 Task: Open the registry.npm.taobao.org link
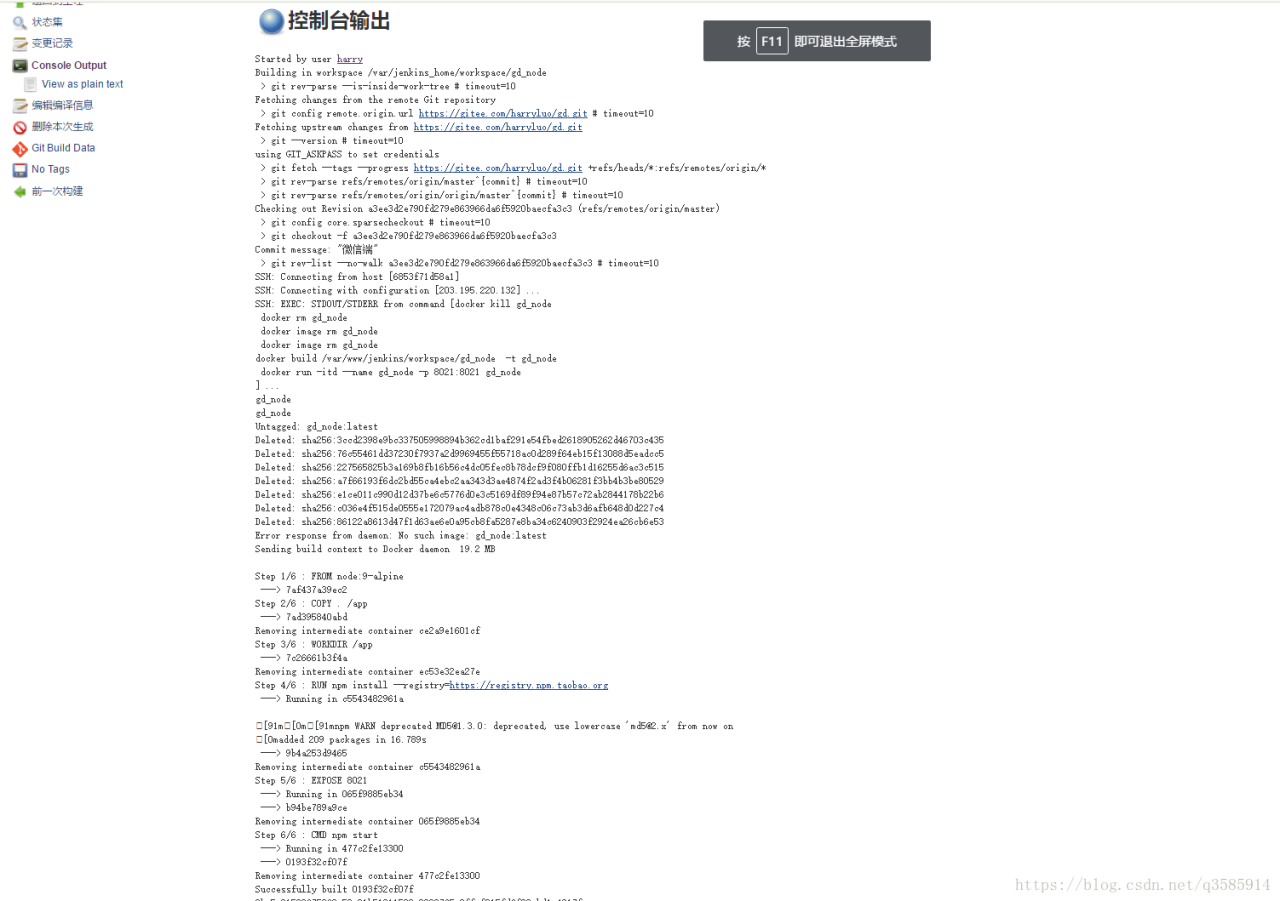[529, 685]
